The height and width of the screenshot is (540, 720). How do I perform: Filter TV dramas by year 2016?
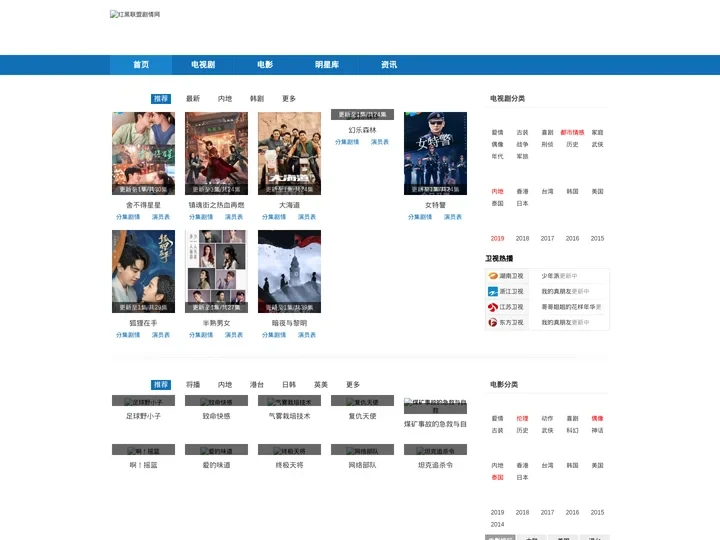coord(572,239)
